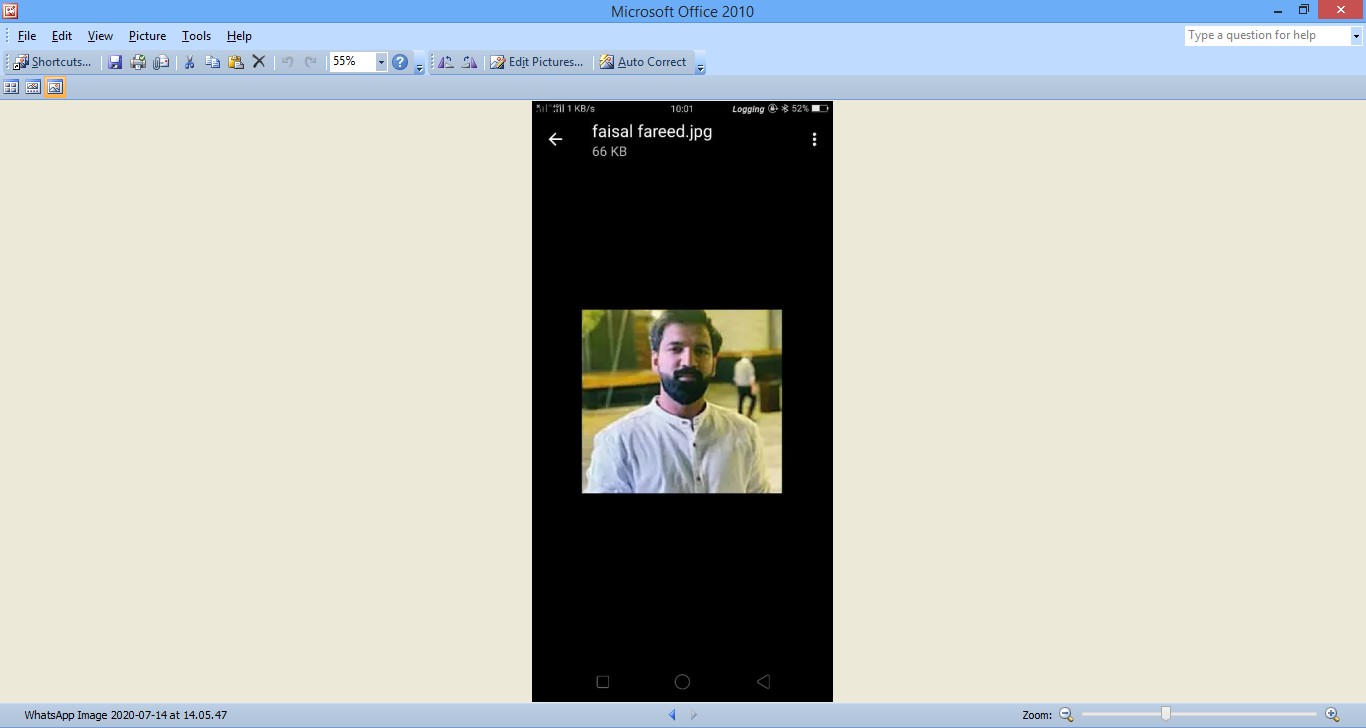
Task: Click the zoom in magnifier icon
Action: [1332, 714]
